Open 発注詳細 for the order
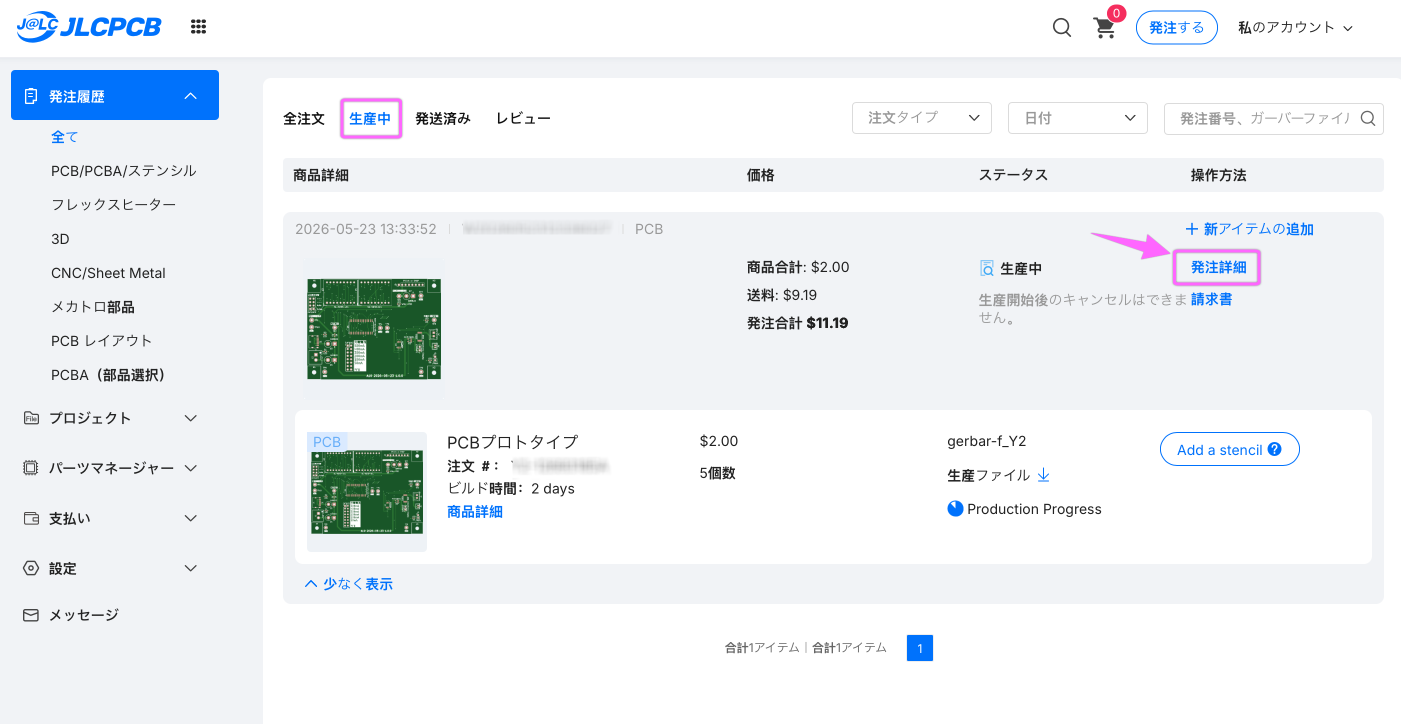 tap(1218, 267)
